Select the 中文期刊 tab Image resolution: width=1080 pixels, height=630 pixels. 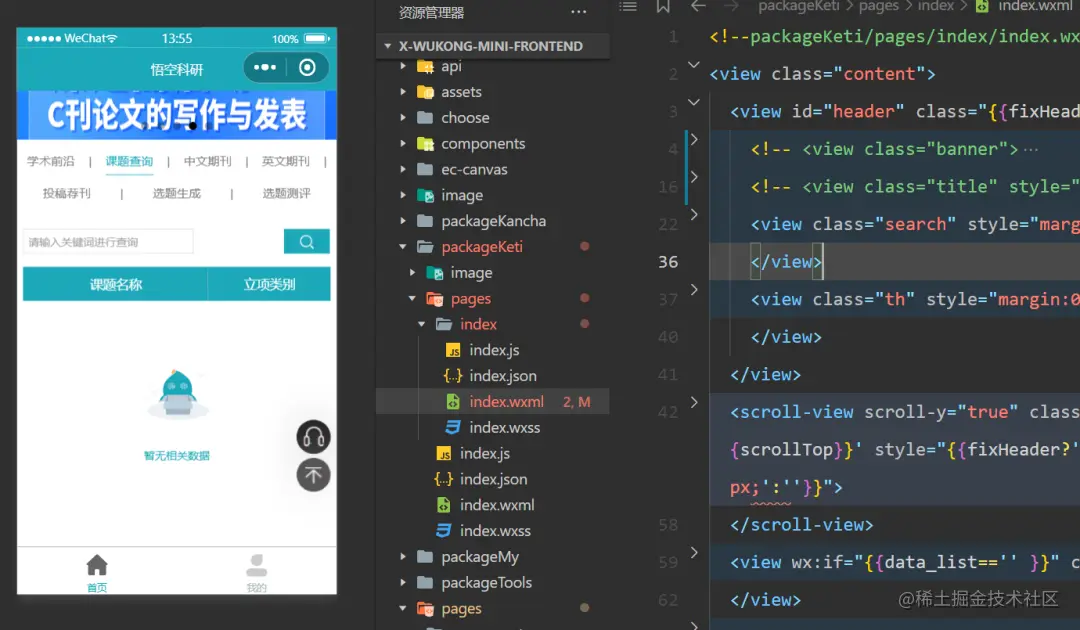coord(207,161)
